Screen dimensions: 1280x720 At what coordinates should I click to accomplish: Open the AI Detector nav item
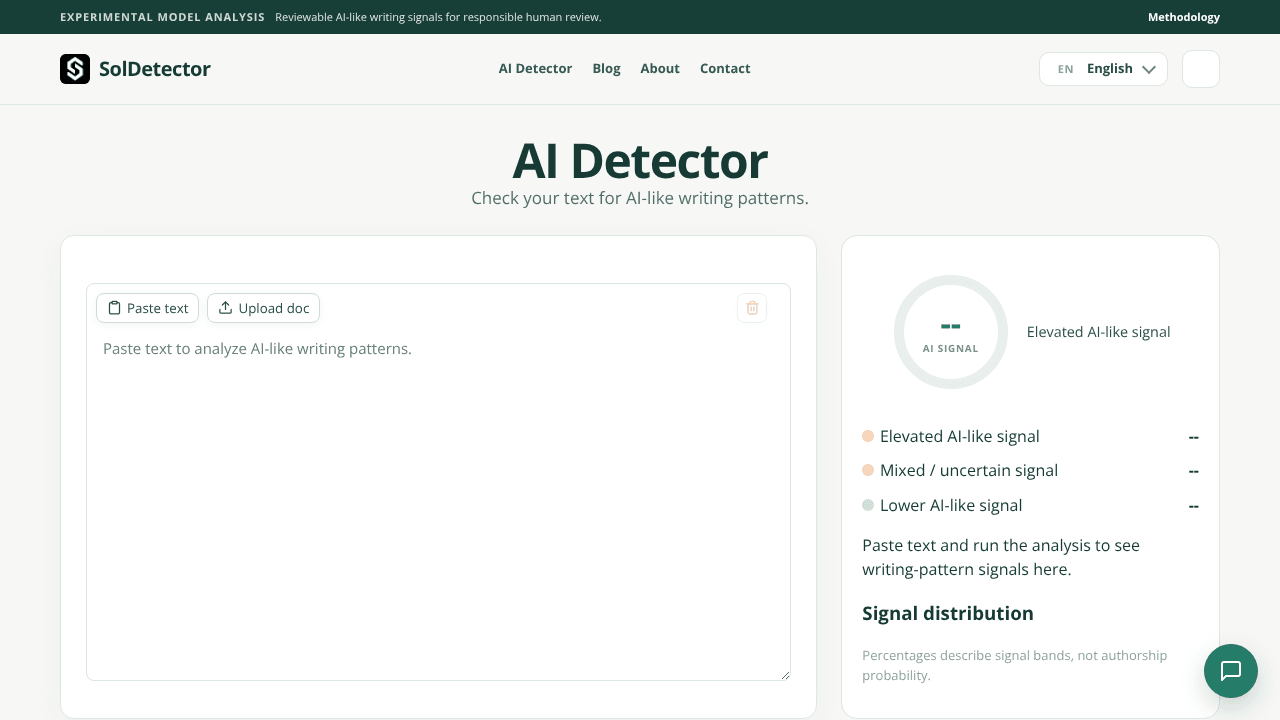coord(535,69)
